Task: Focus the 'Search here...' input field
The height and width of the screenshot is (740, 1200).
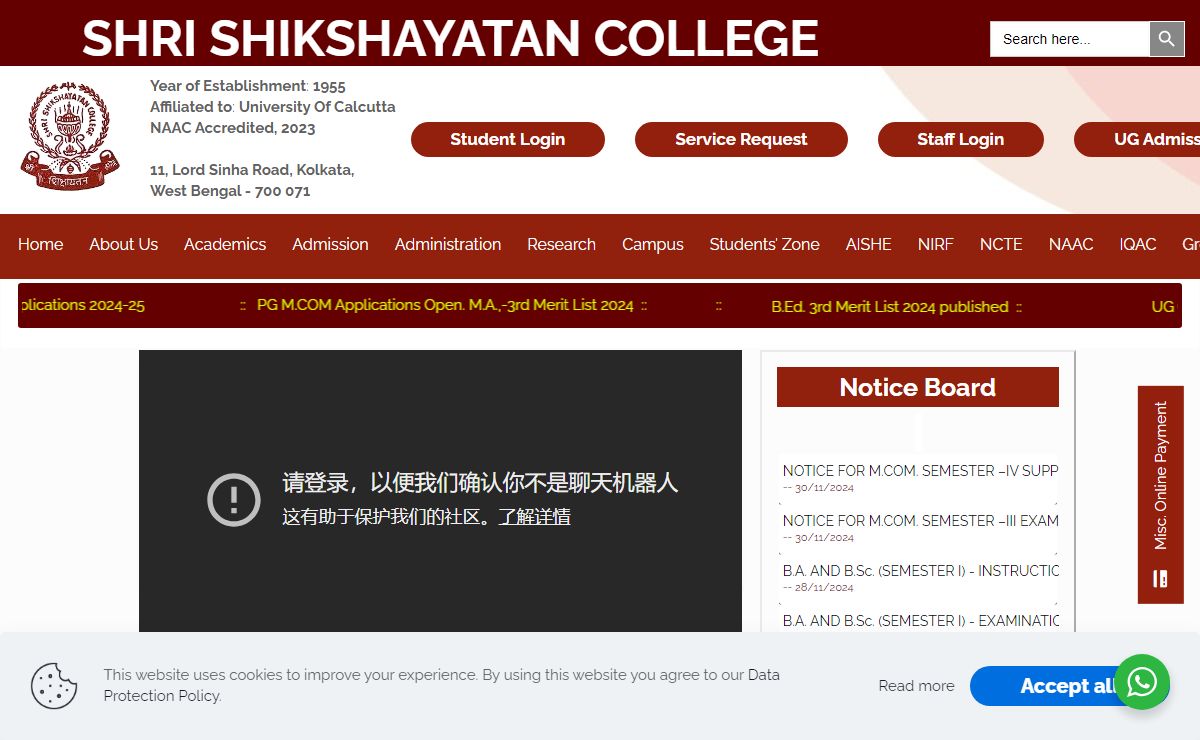Action: pos(1070,39)
